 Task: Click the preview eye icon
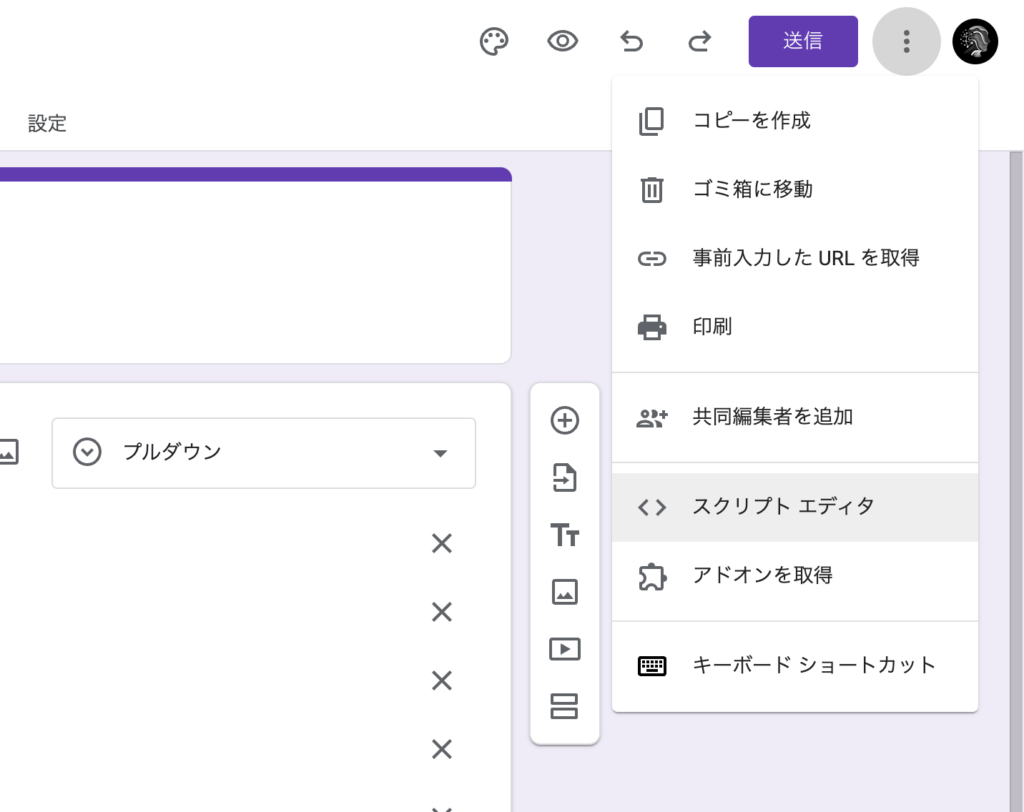563,41
